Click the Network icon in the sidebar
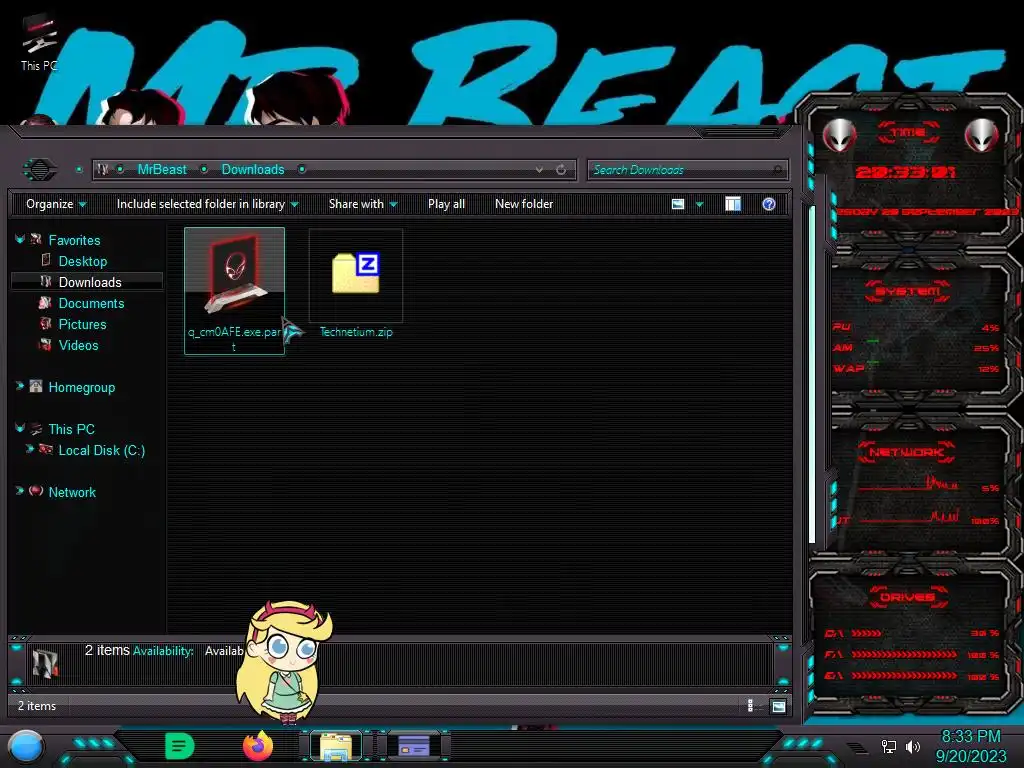This screenshot has width=1024, height=768. tap(37, 490)
